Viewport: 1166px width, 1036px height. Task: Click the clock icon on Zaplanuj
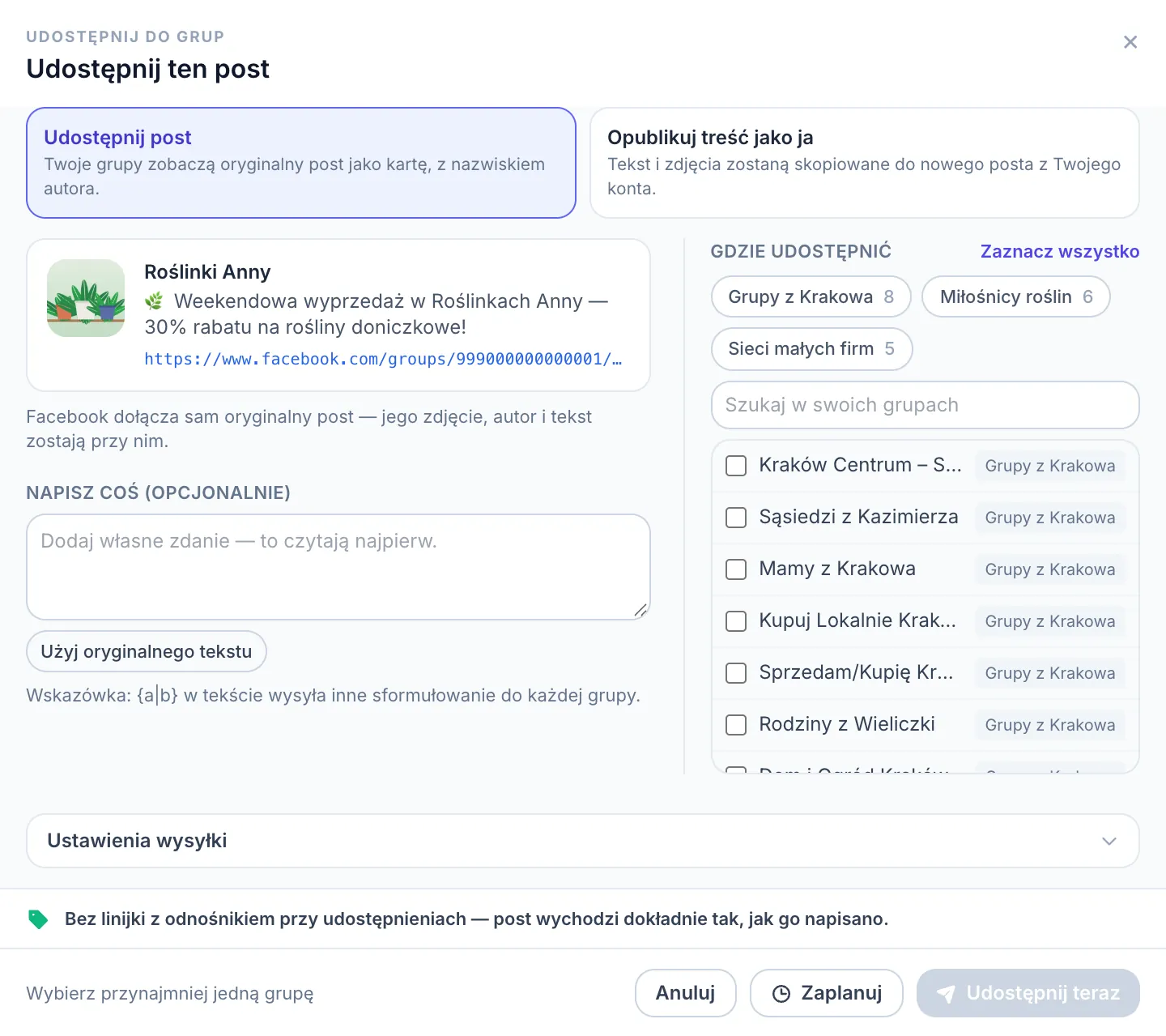point(781,994)
